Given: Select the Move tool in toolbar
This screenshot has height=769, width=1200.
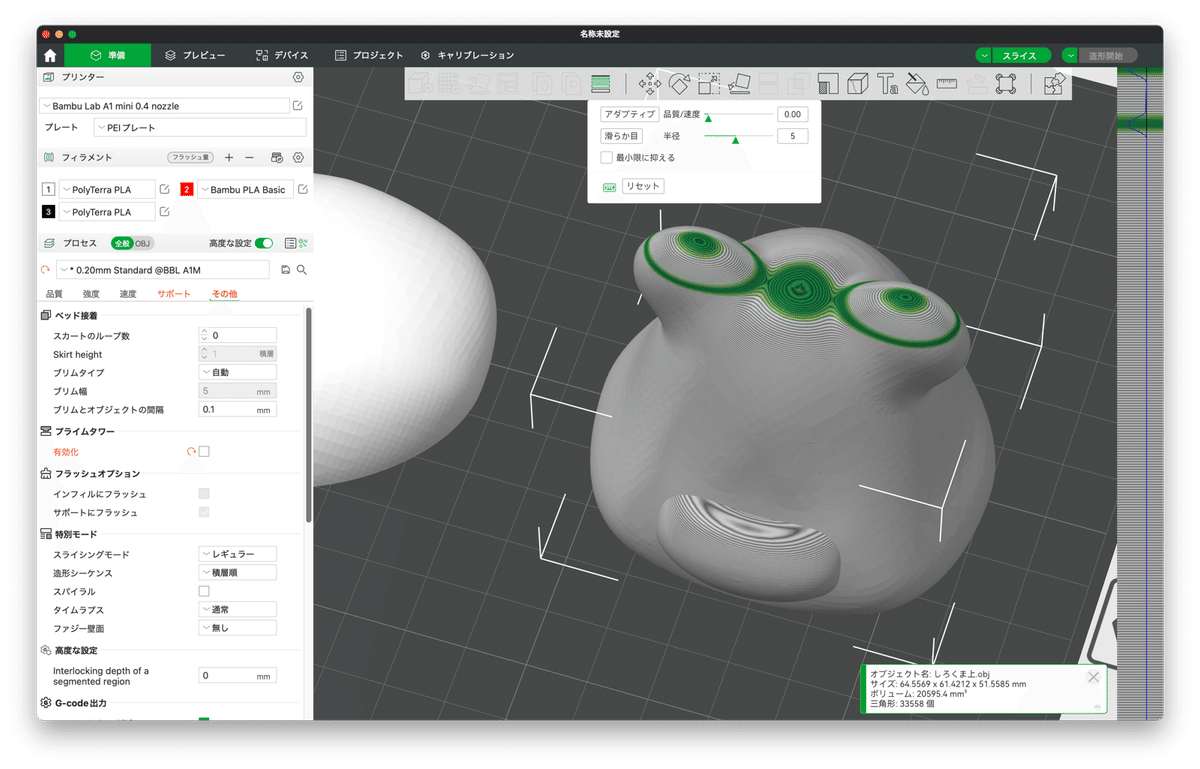Looking at the screenshot, I should tap(650, 84).
